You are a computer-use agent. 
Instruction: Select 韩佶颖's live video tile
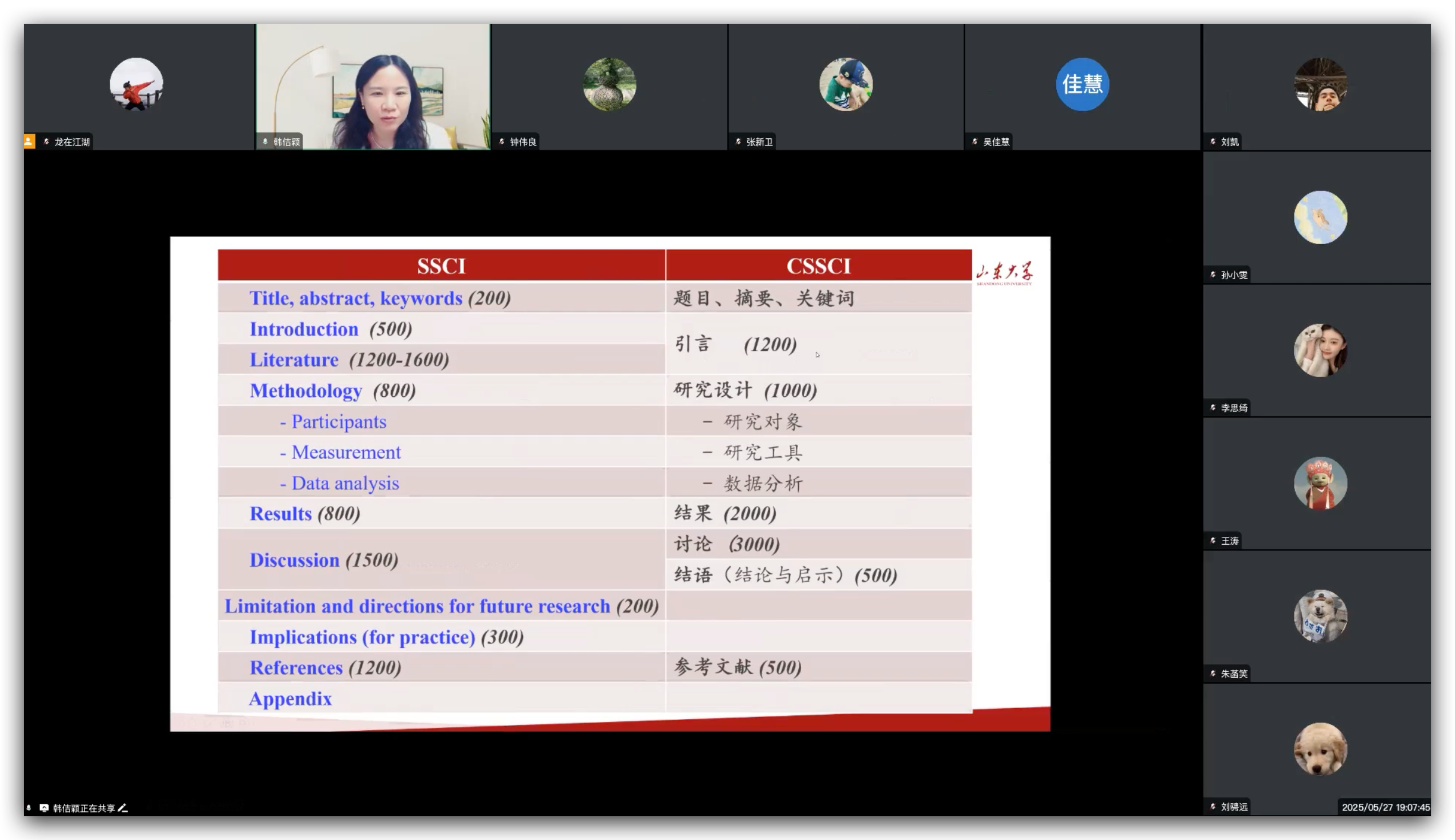(x=373, y=86)
